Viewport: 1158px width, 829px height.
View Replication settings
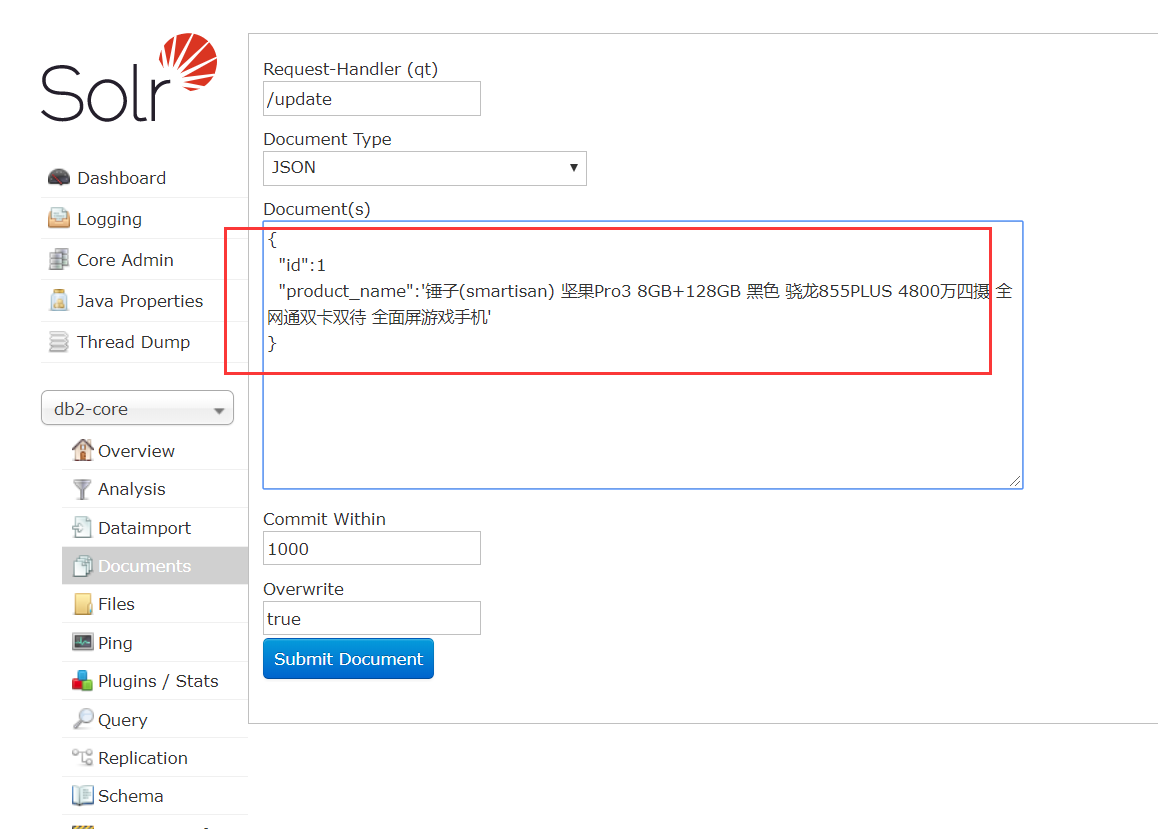click(x=143, y=758)
